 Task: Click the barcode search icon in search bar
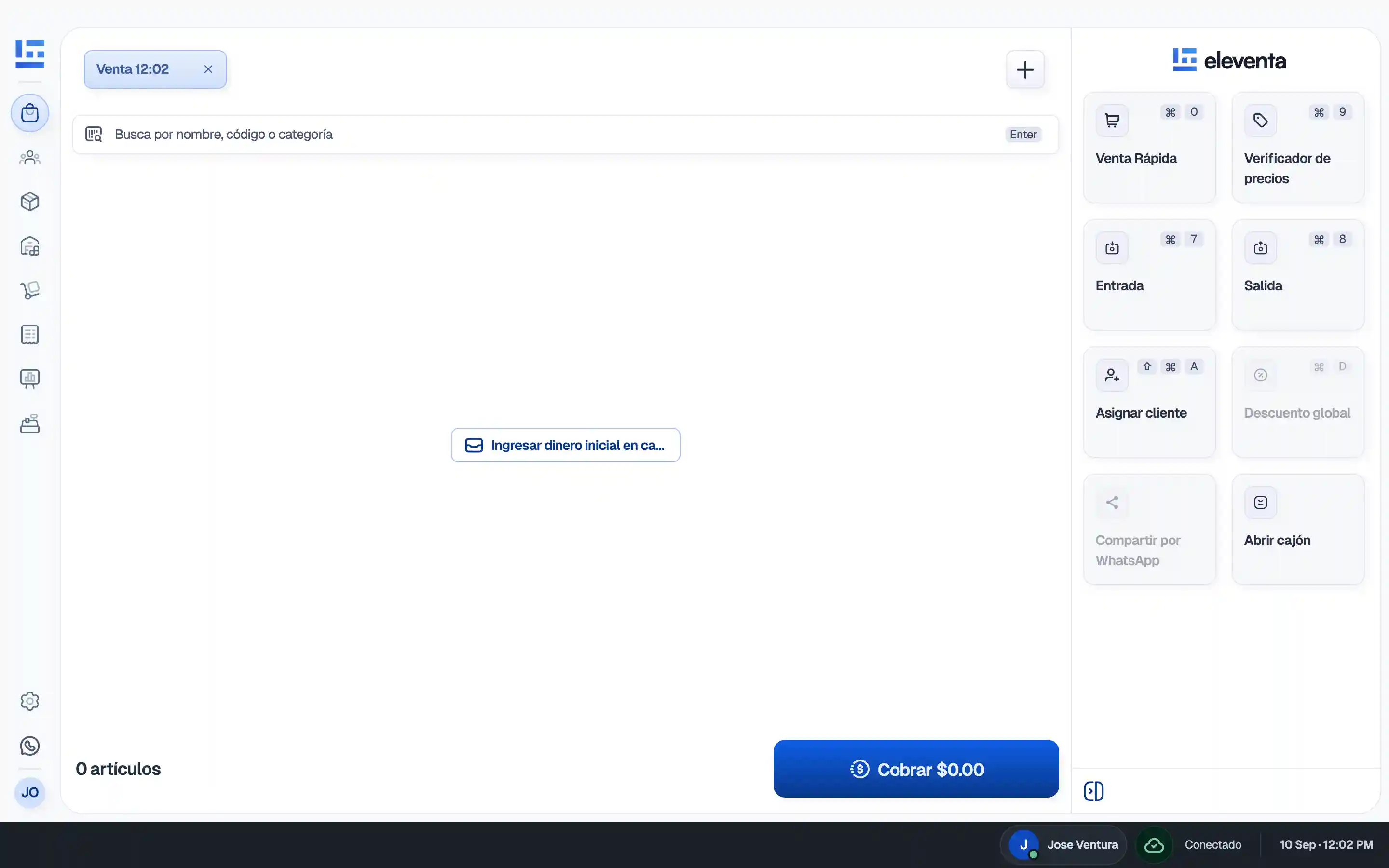pos(94,135)
